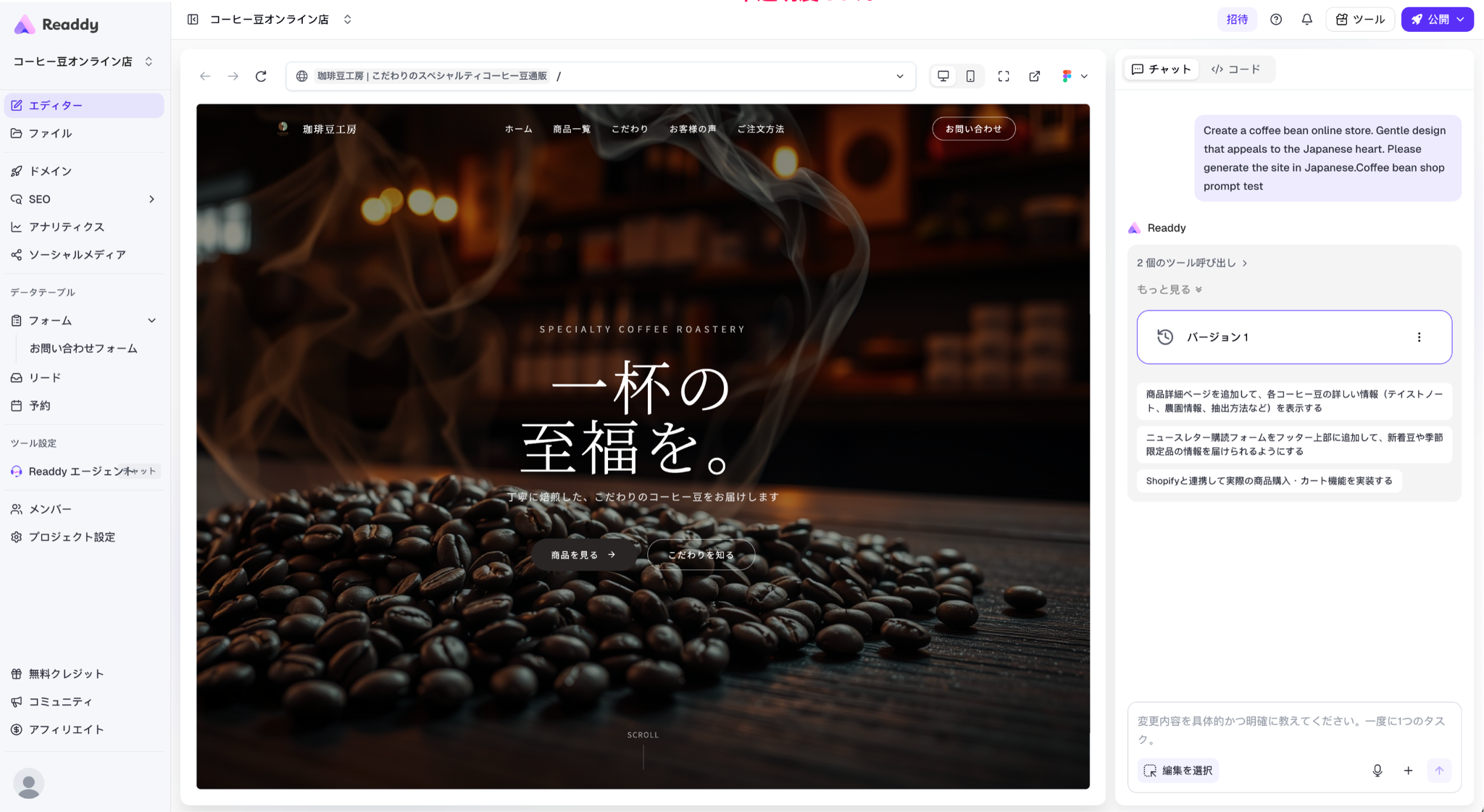Click the microphone icon

pos(1377,771)
